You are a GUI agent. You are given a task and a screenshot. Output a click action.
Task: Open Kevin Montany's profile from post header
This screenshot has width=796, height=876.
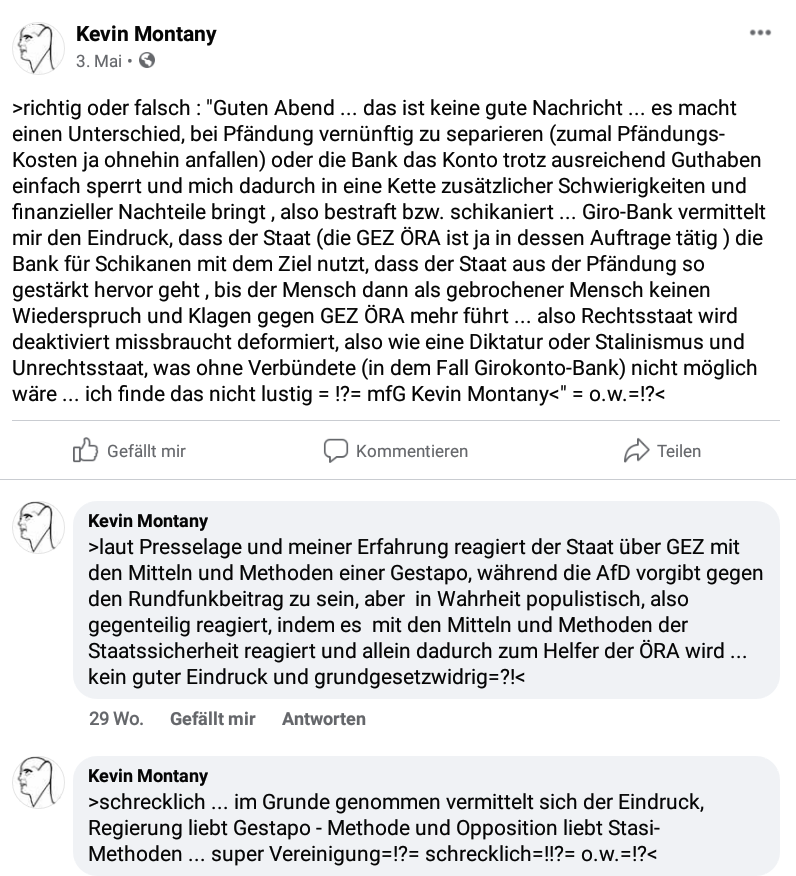coord(146,35)
